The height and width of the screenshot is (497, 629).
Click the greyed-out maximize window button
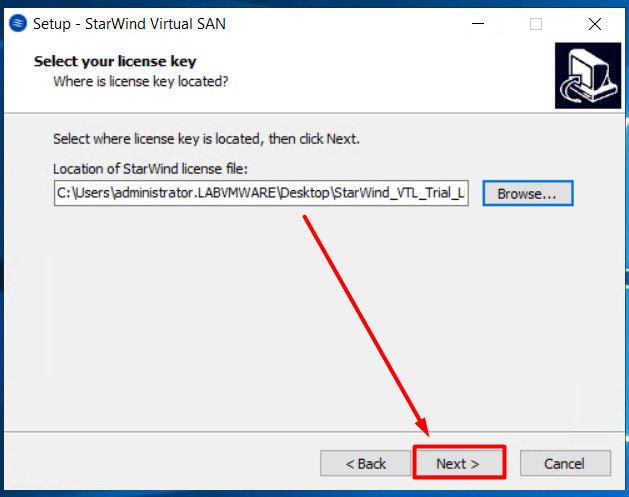click(x=536, y=22)
